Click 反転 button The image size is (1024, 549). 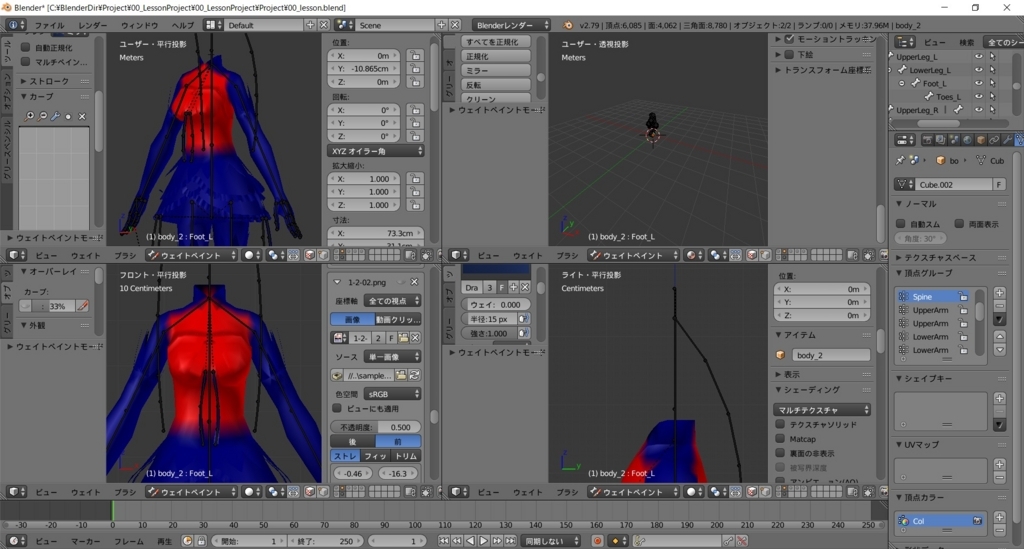496,85
